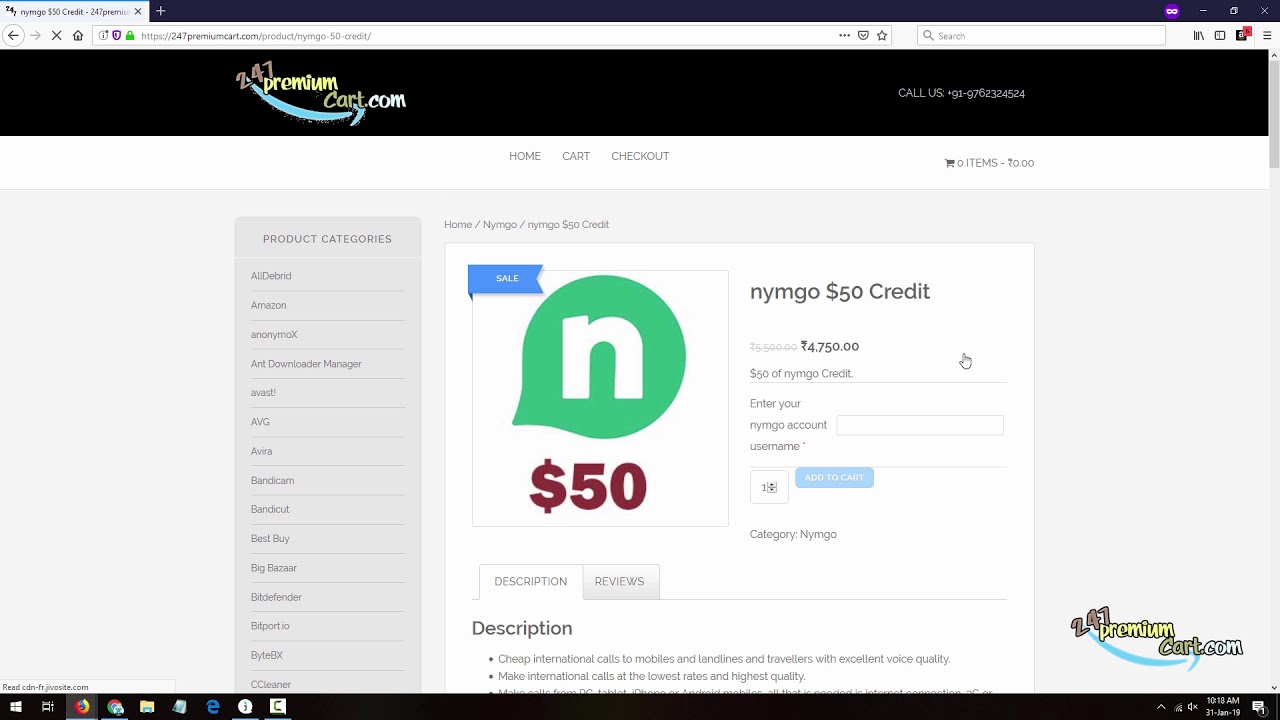Open the Bandicam category
This screenshot has width=1280, height=720.
point(272,481)
